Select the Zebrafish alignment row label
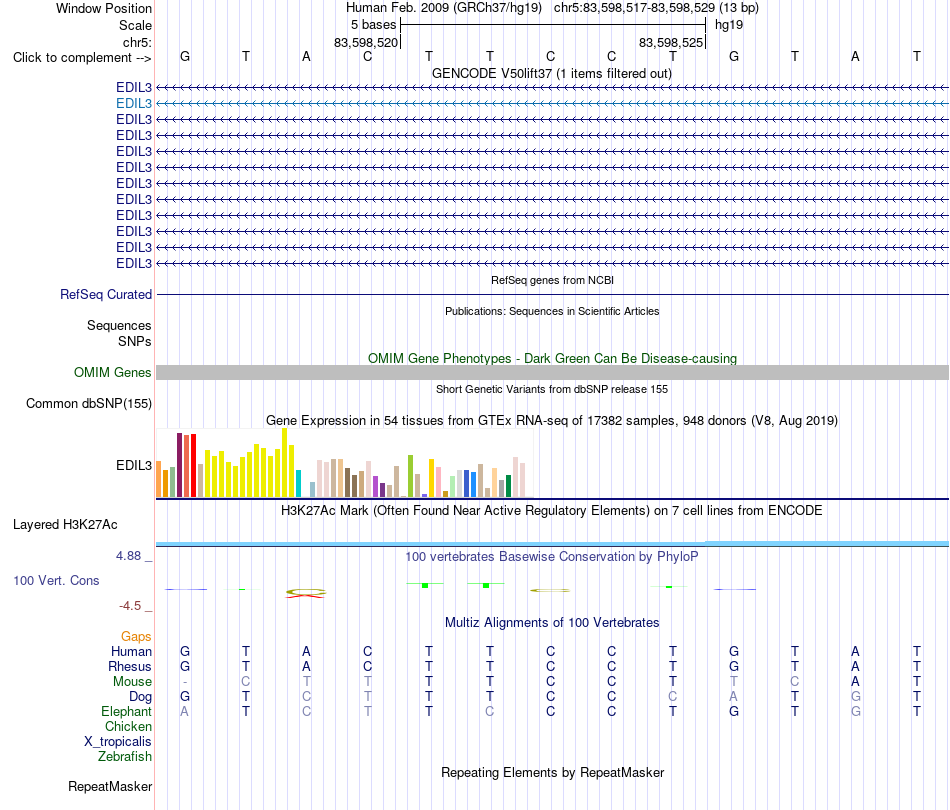Image resolution: width=950 pixels, height=810 pixels. 125,756
